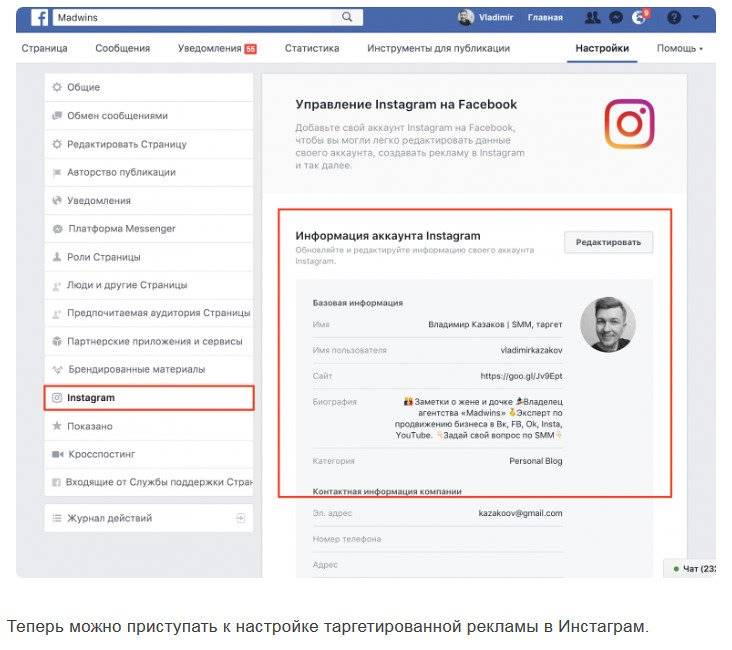Click the Редактировать button
This screenshot has height=650, width=732.
coord(608,242)
